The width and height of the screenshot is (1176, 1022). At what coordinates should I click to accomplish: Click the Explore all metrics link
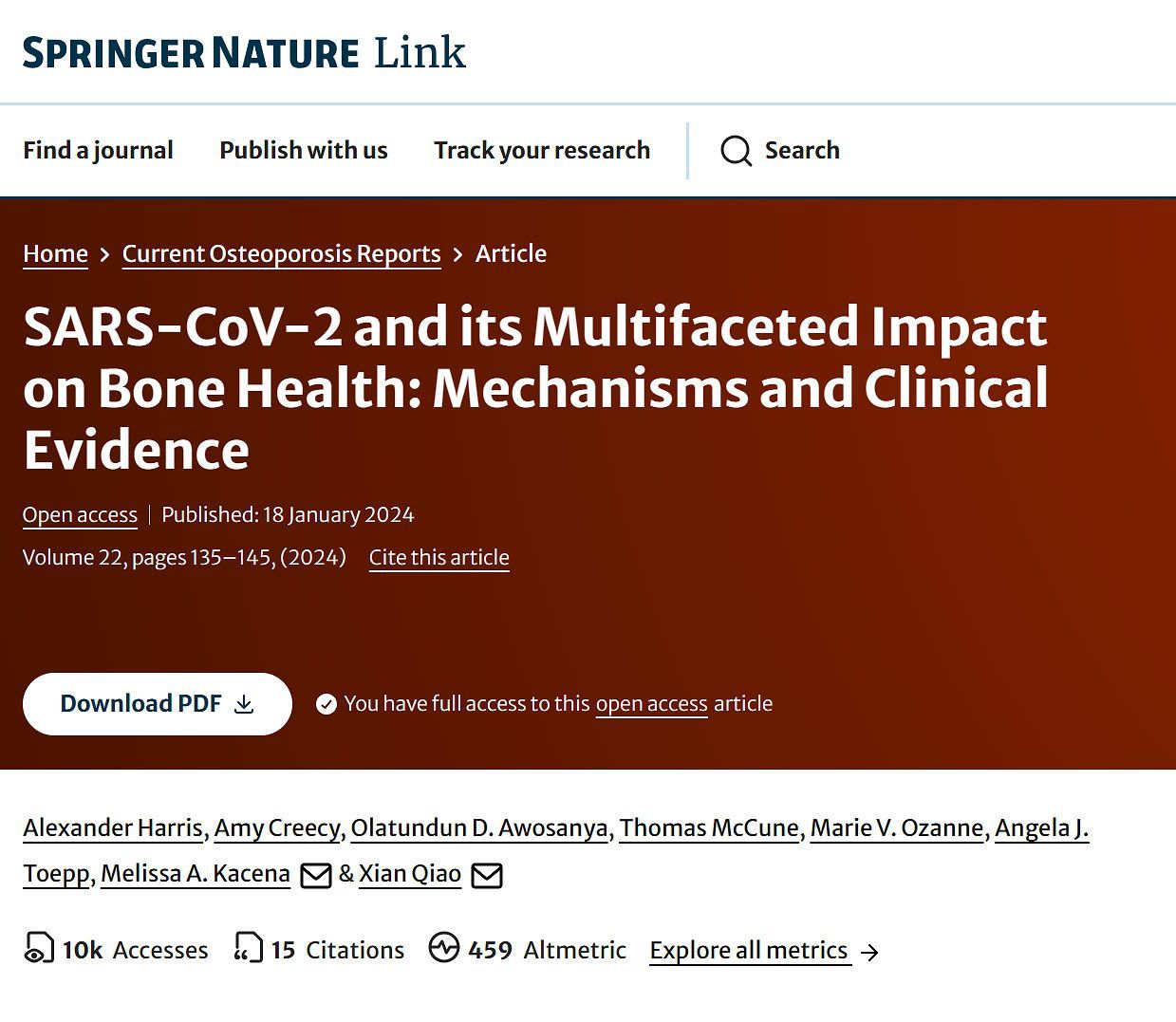coord(749,951)
